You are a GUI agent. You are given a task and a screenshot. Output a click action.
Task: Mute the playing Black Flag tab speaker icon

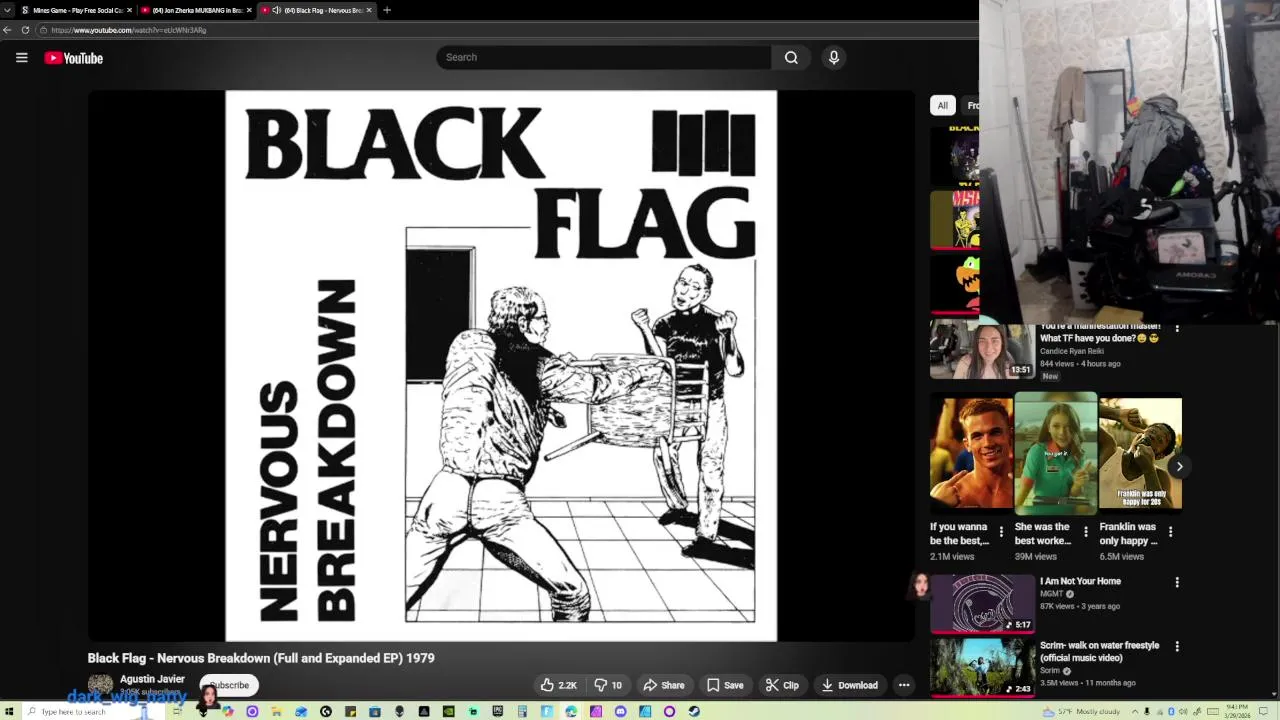[276, 10]
